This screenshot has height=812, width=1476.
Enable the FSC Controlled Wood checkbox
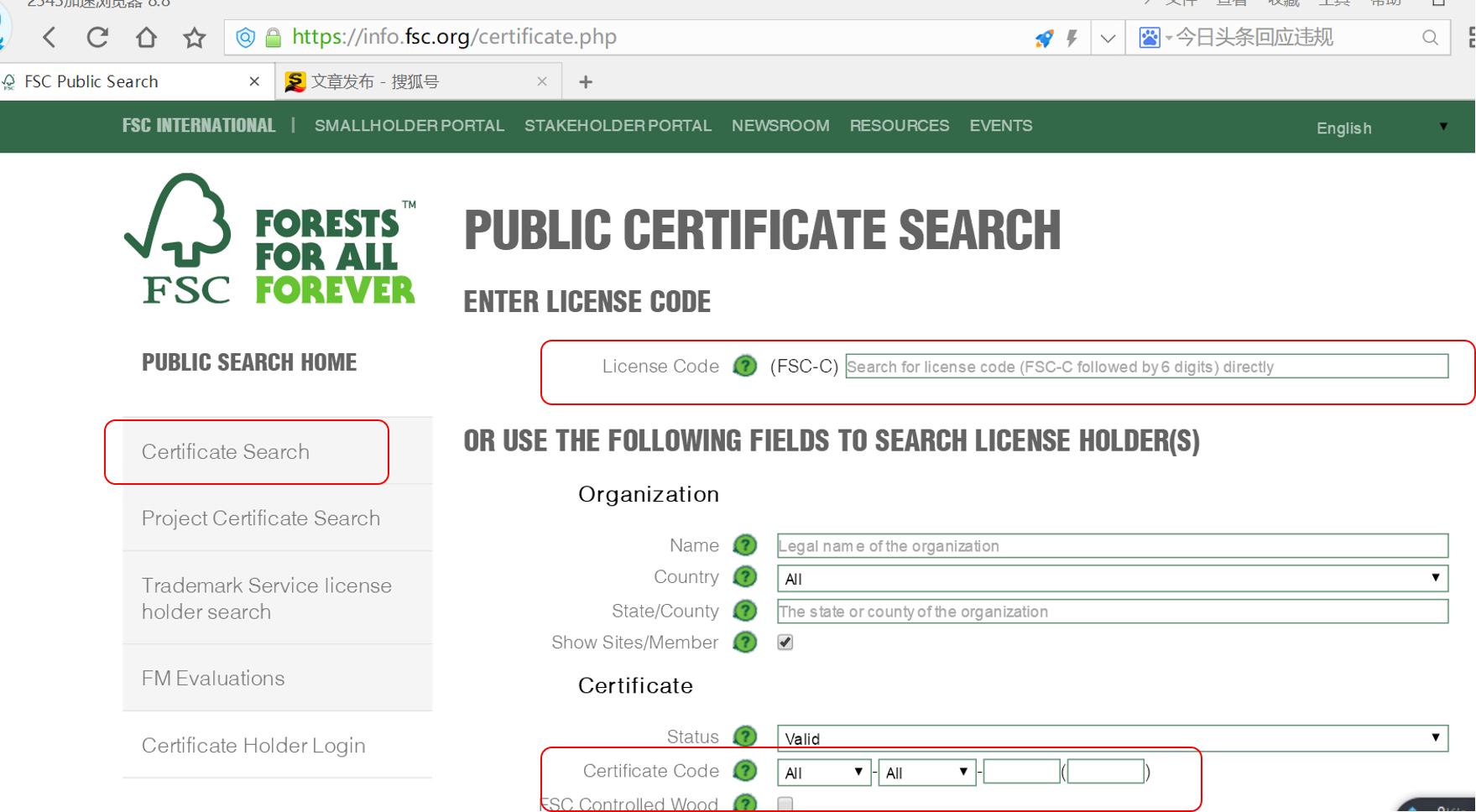(x=785, y=804)
